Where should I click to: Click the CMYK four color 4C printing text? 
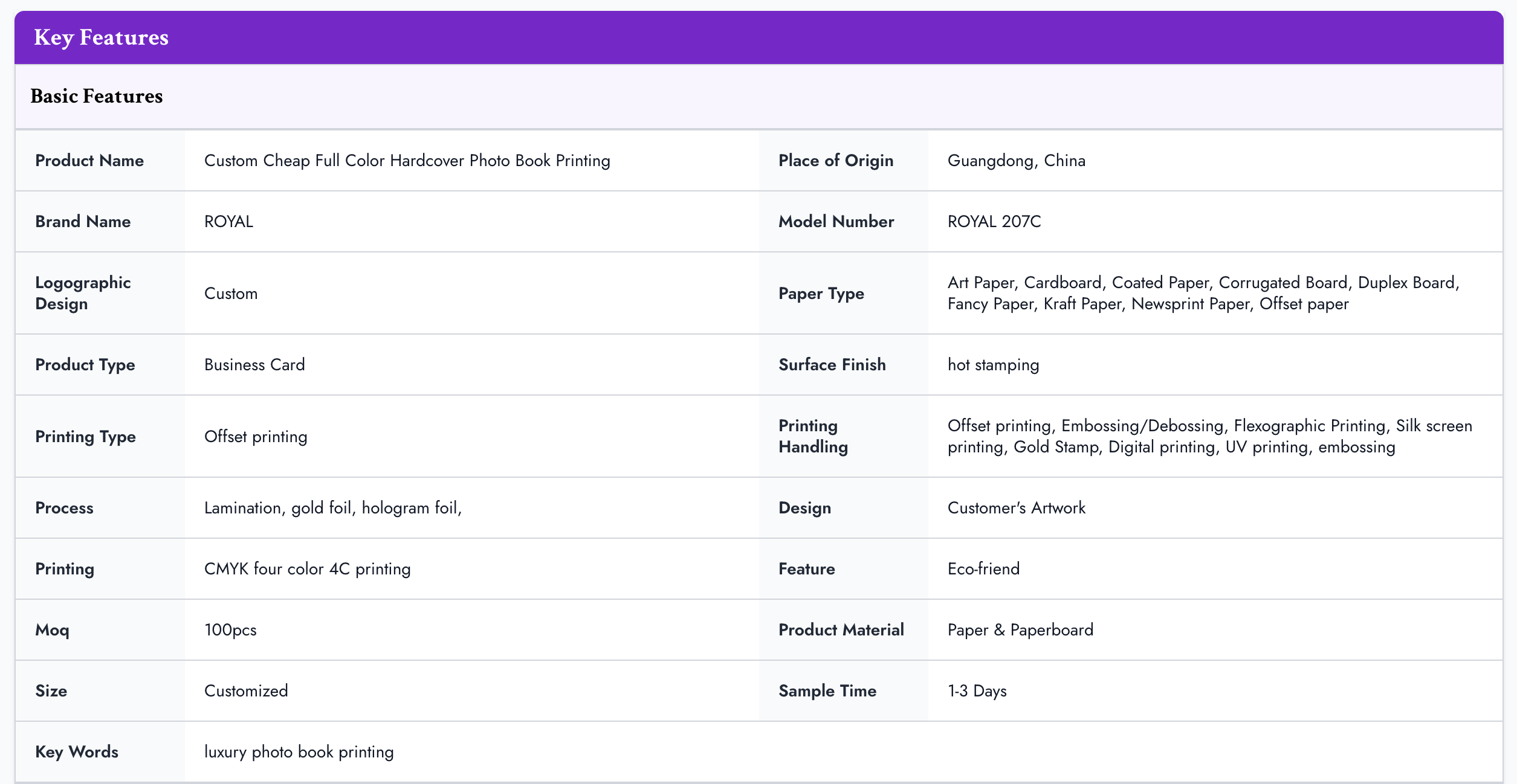pos(307,569)
